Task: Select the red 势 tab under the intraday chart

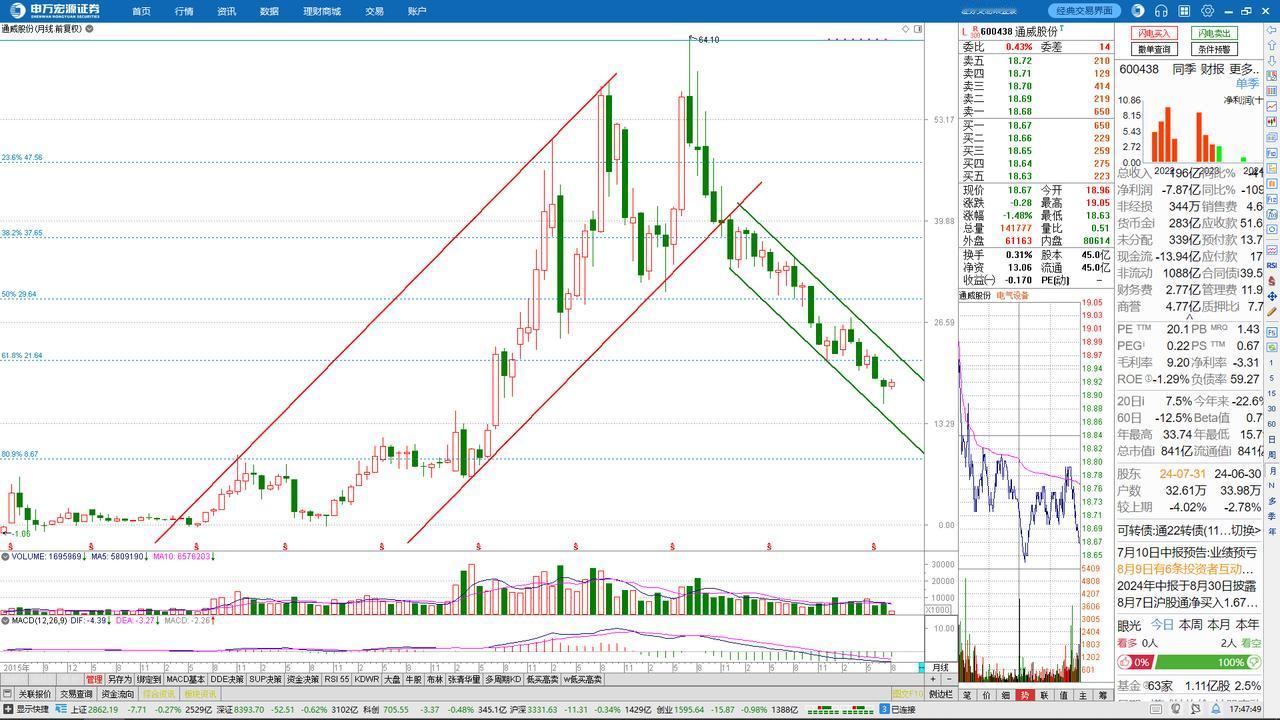Action: 1025,694
